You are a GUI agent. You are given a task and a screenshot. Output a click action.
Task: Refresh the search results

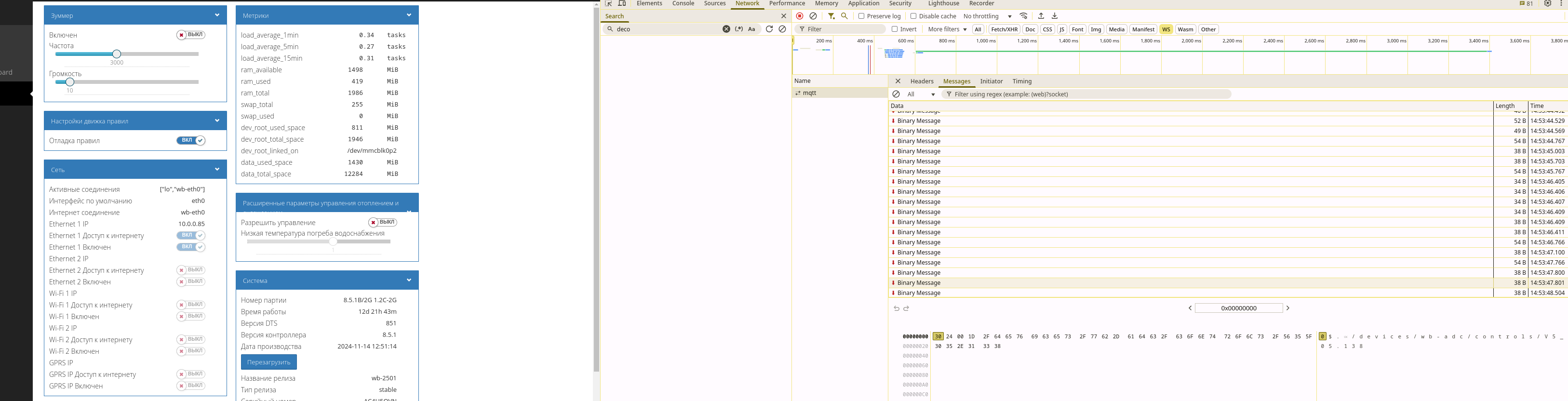pyautogui.click(x=769, y=29)
